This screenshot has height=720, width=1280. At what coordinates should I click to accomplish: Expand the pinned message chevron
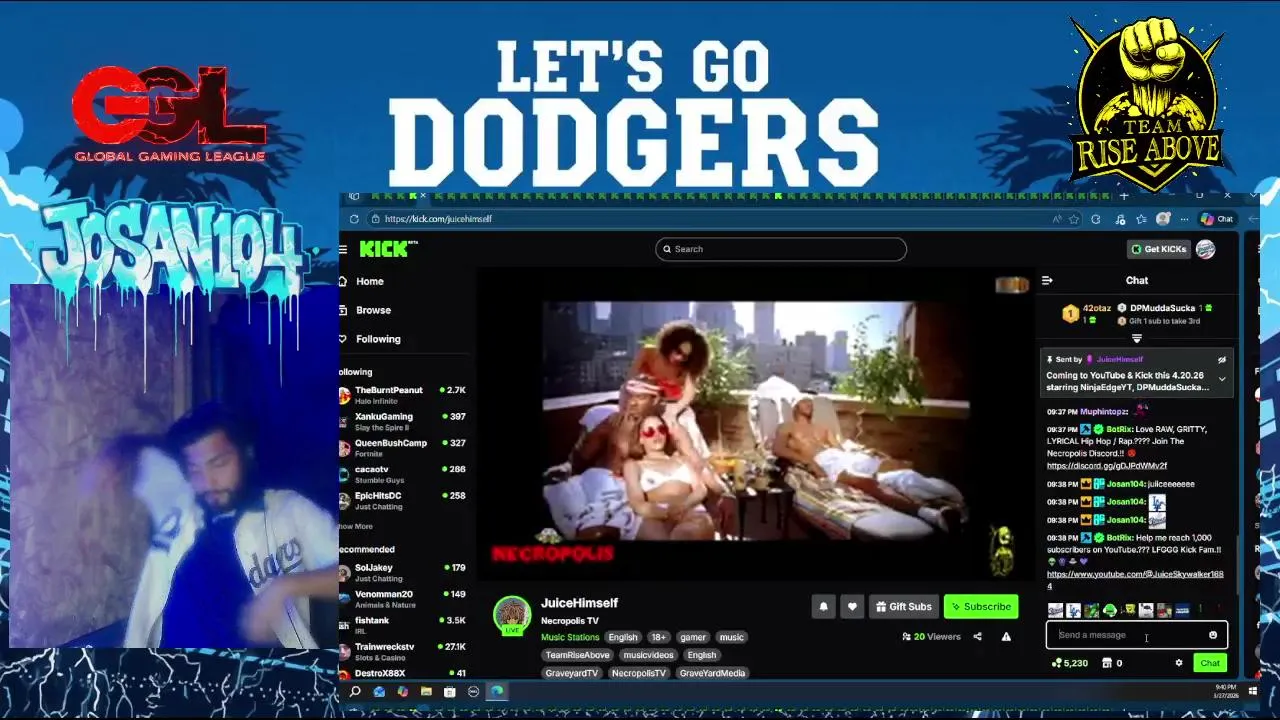[x=1221, y=379]
